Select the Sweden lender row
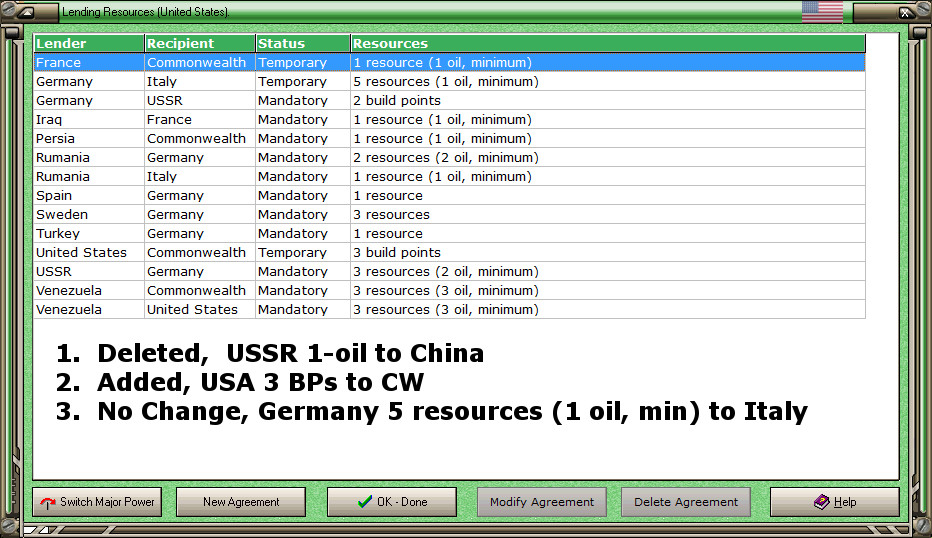 point(449,215)
